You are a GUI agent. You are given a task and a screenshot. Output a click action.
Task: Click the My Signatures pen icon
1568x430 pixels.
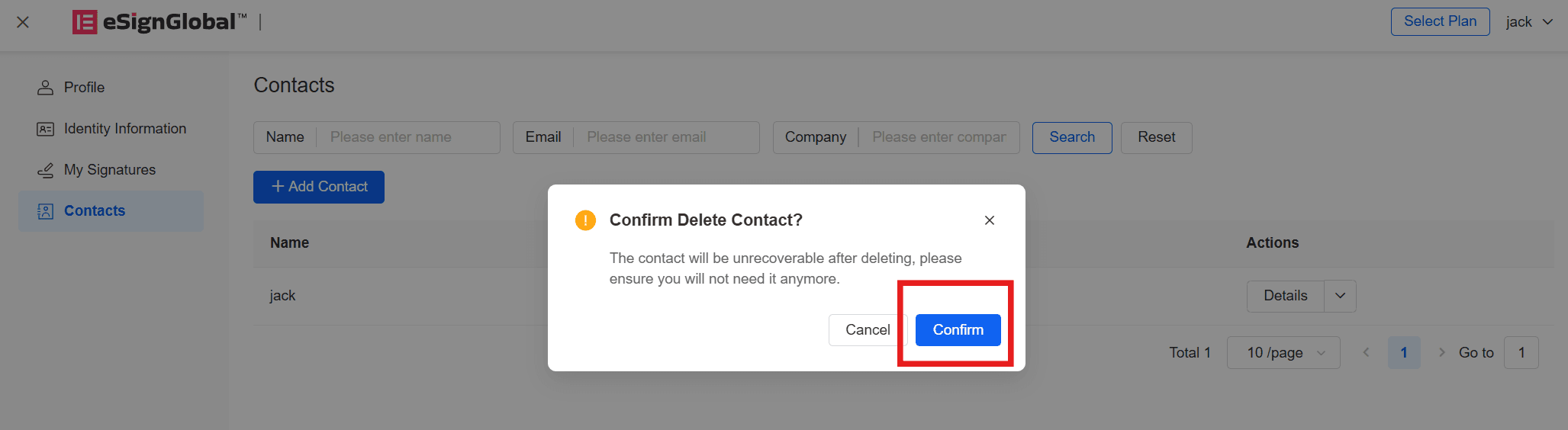(x=46, y=170)
